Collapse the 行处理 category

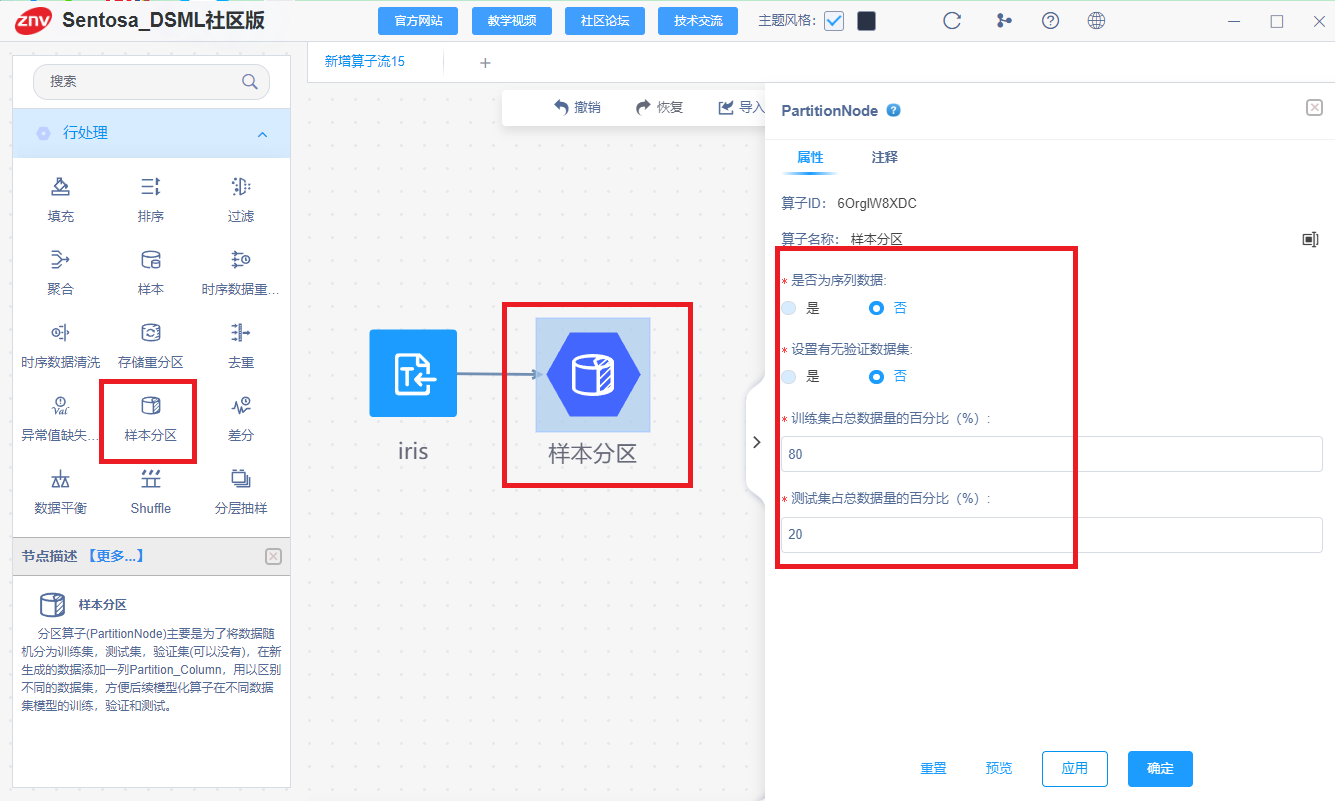[262, 134]
